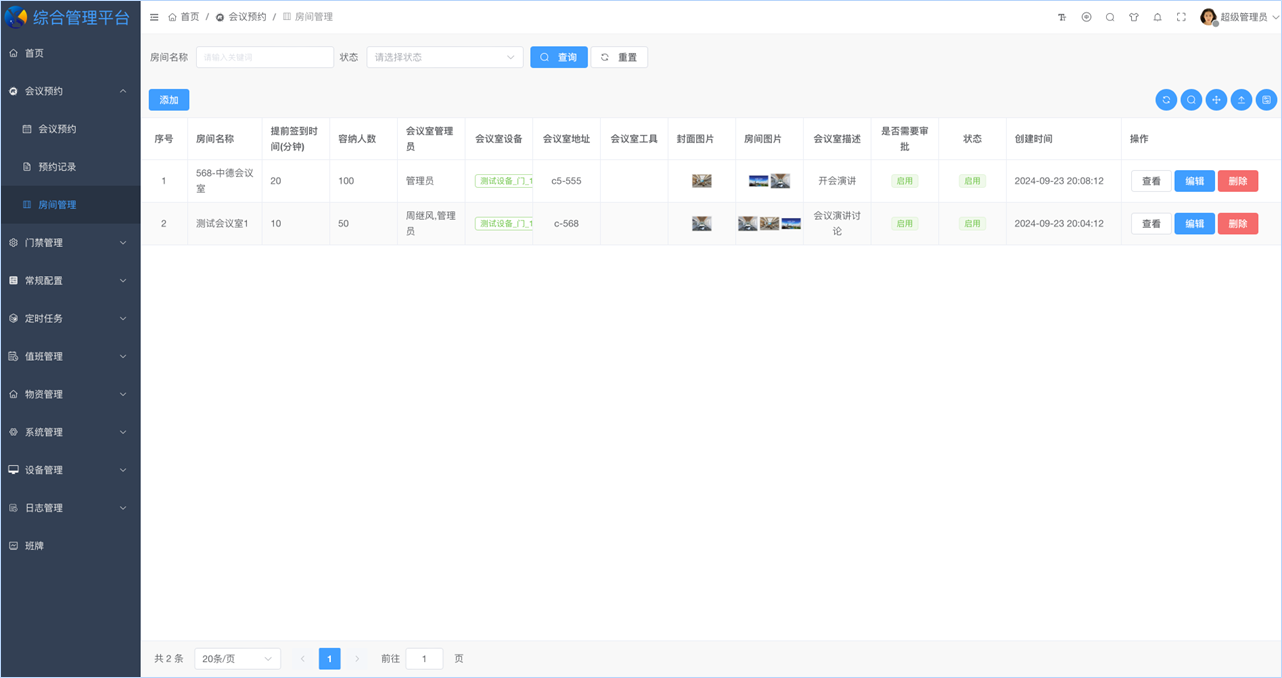Viewport: 1282px width, 678px height.
Task: Refresh the room list table
Action: tap(1166, 99)
